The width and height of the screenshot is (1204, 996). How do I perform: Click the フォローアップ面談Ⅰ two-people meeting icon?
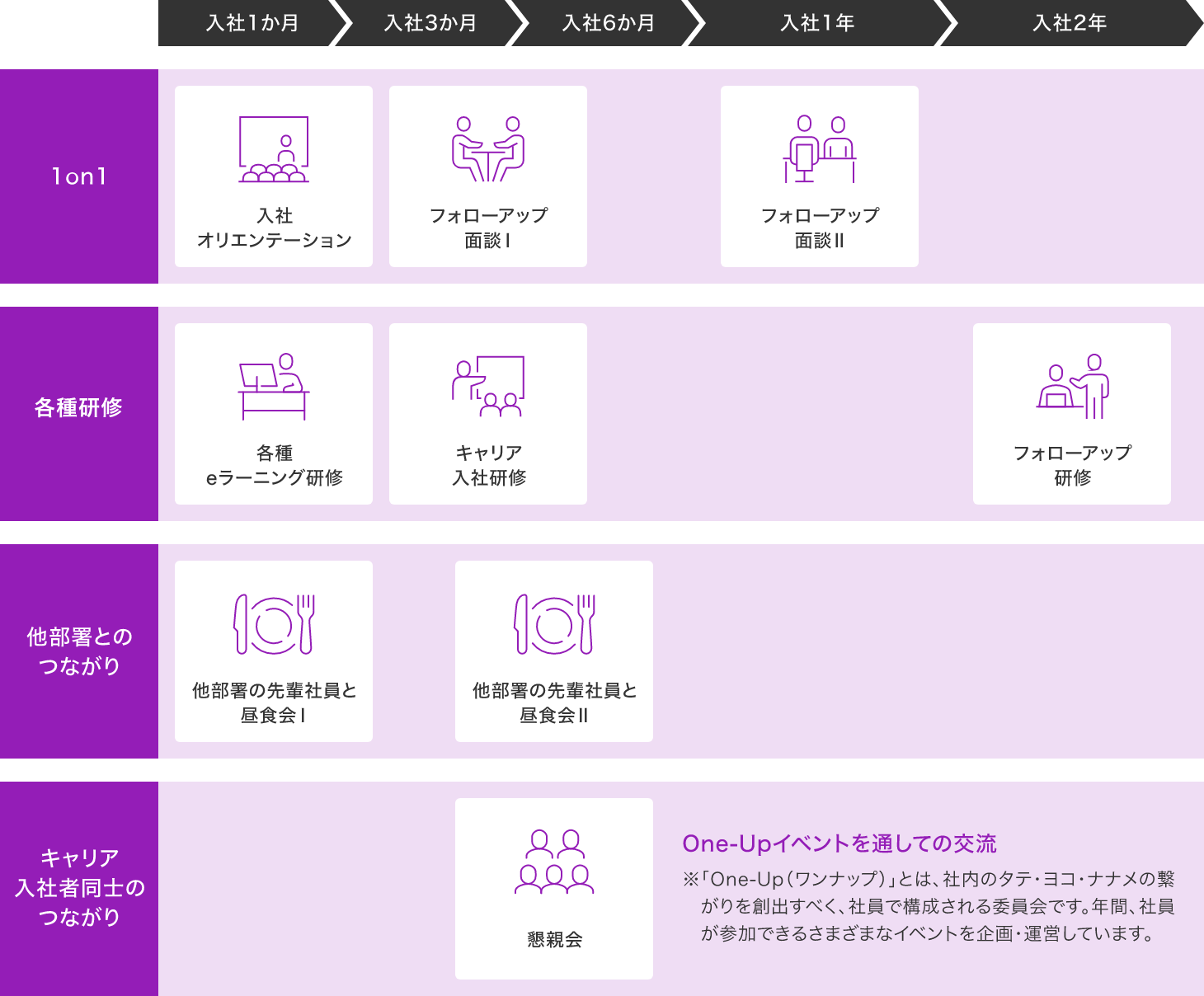pos(488,149)
